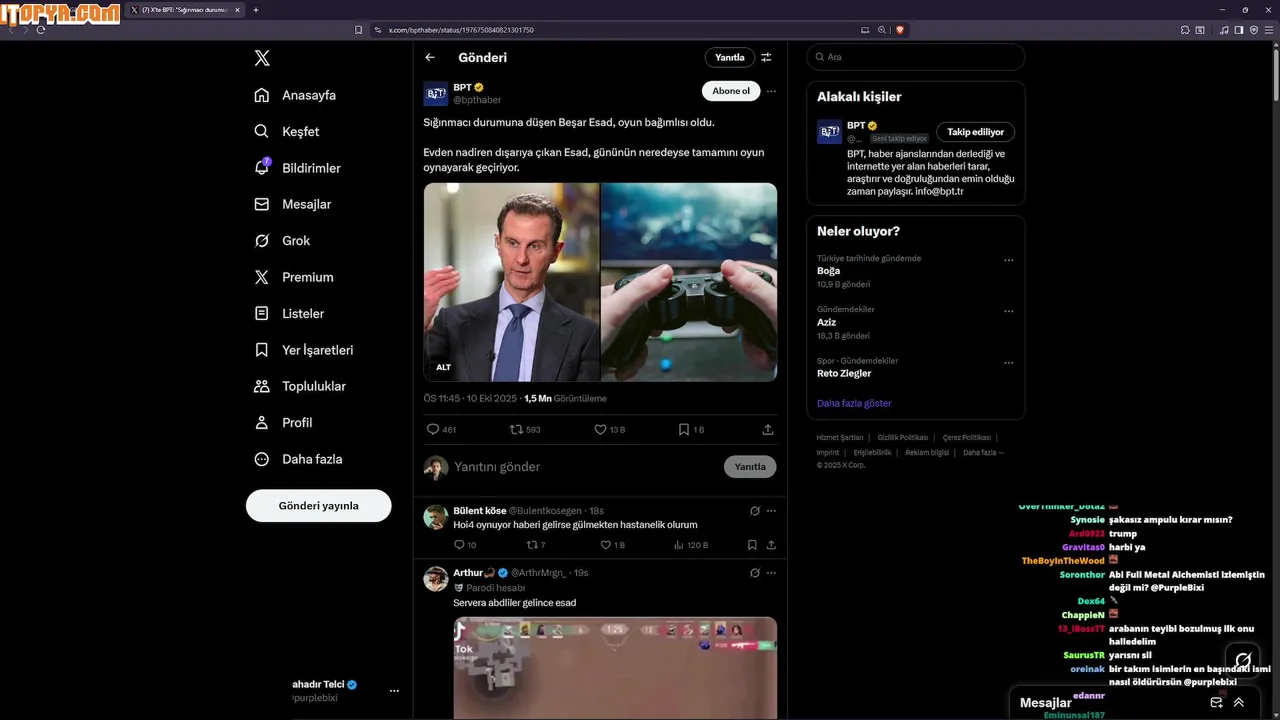Click Grok icon on Arthur reply

click(755, 573)
